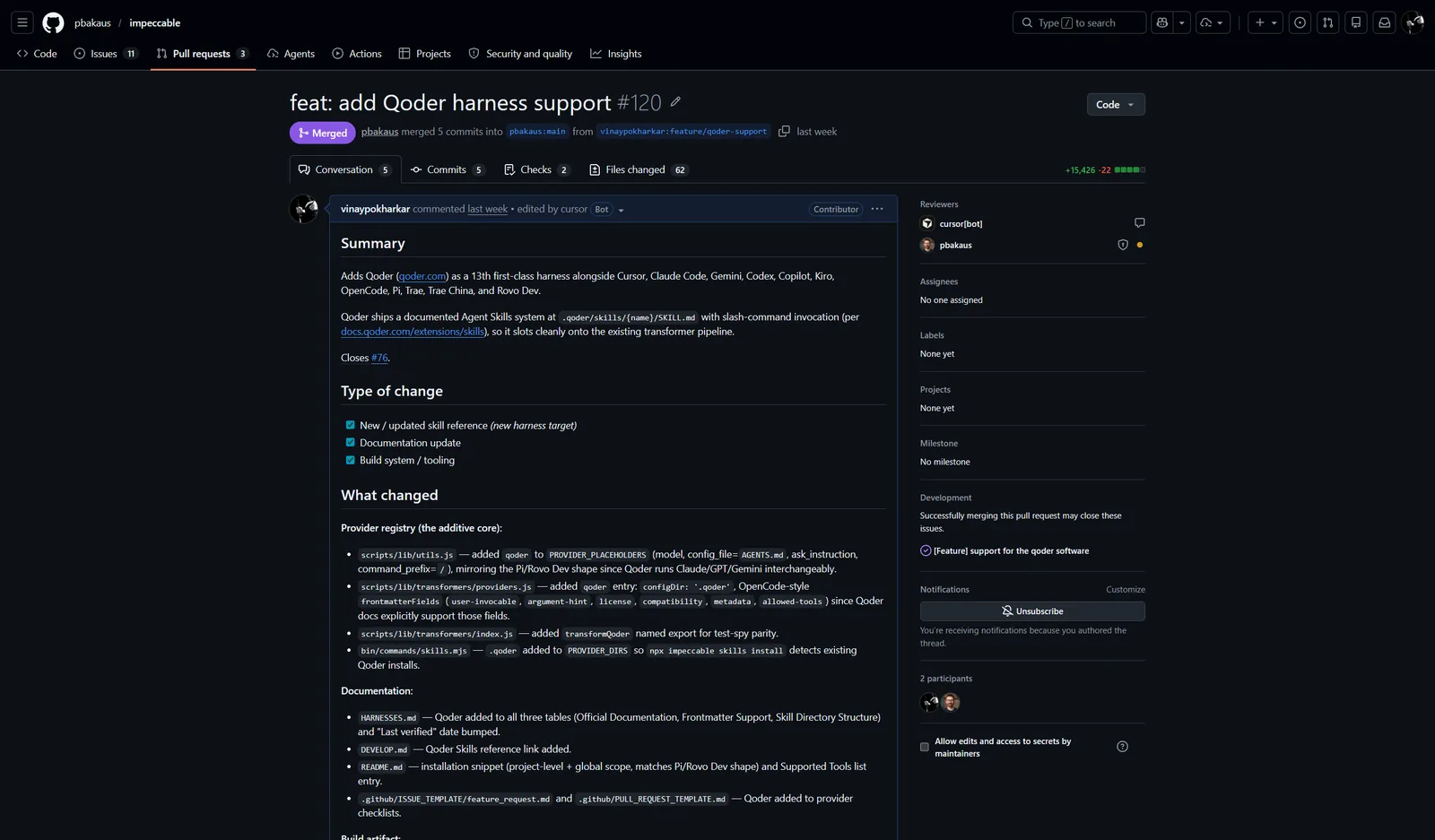Click the Merged status badge
The height and width of the screenshot is (840, 1435).
[323, 133]
